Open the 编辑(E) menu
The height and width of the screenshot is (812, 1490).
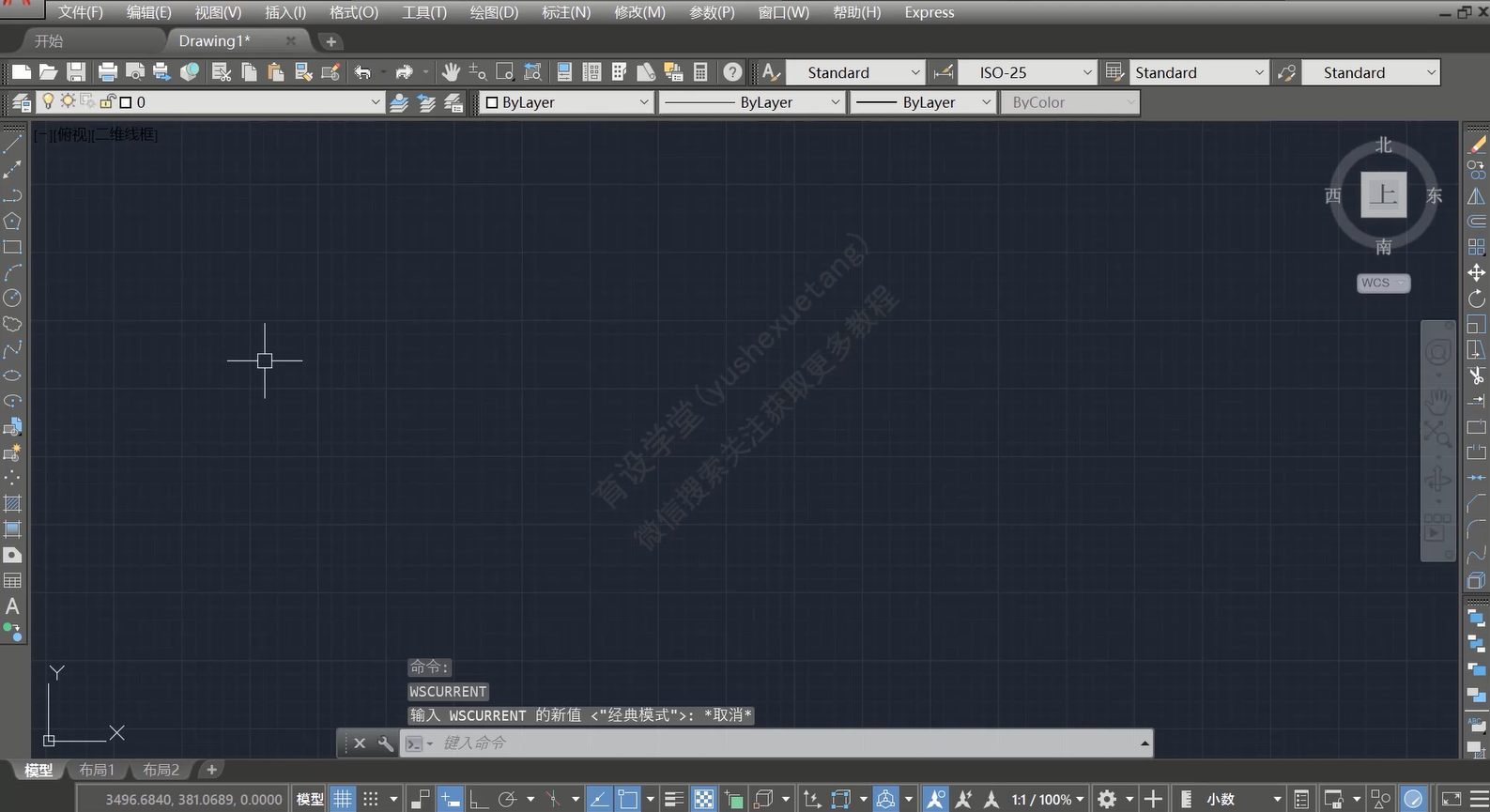(149, 12)
